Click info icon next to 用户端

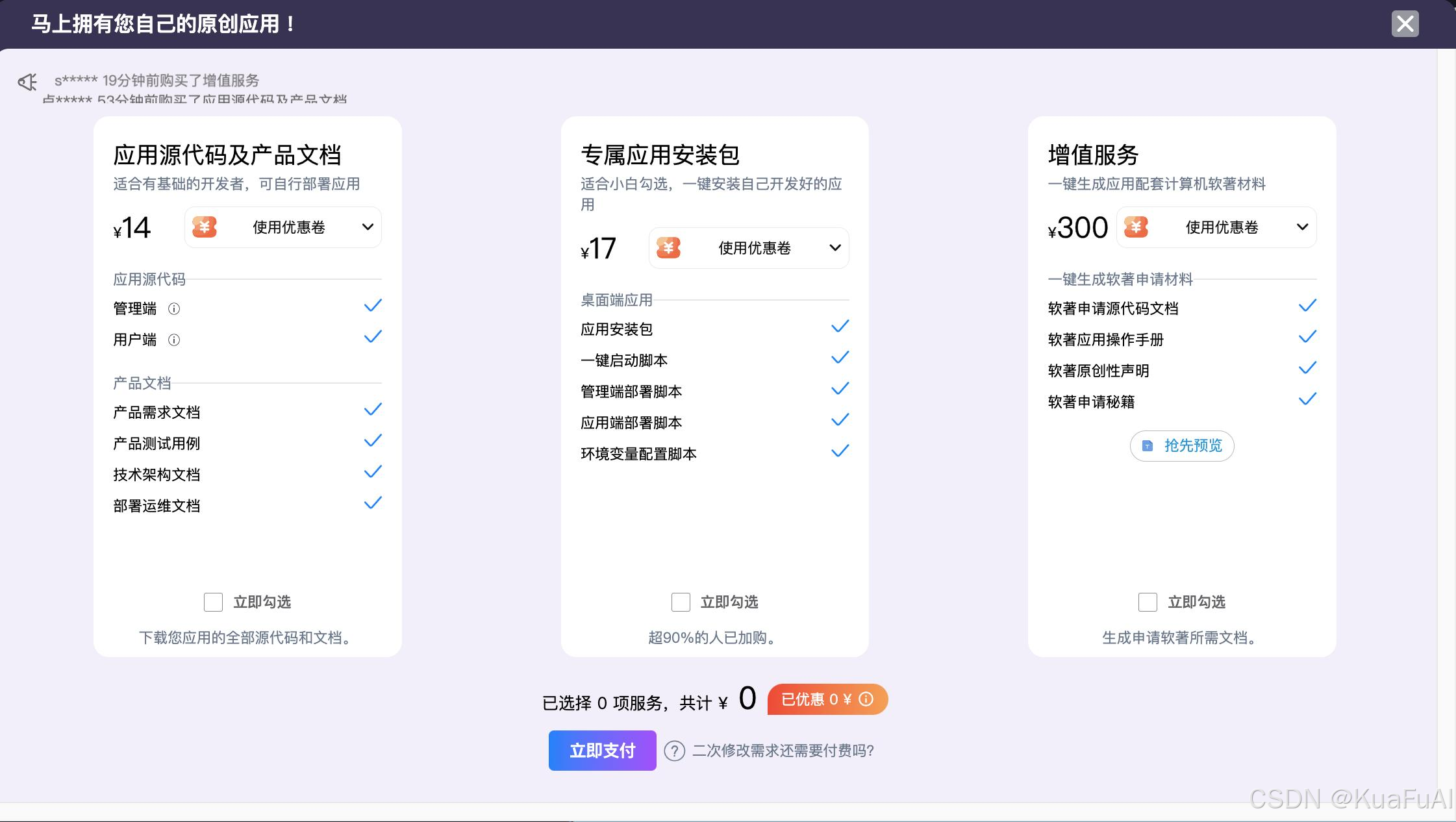[x=174, y=340]
